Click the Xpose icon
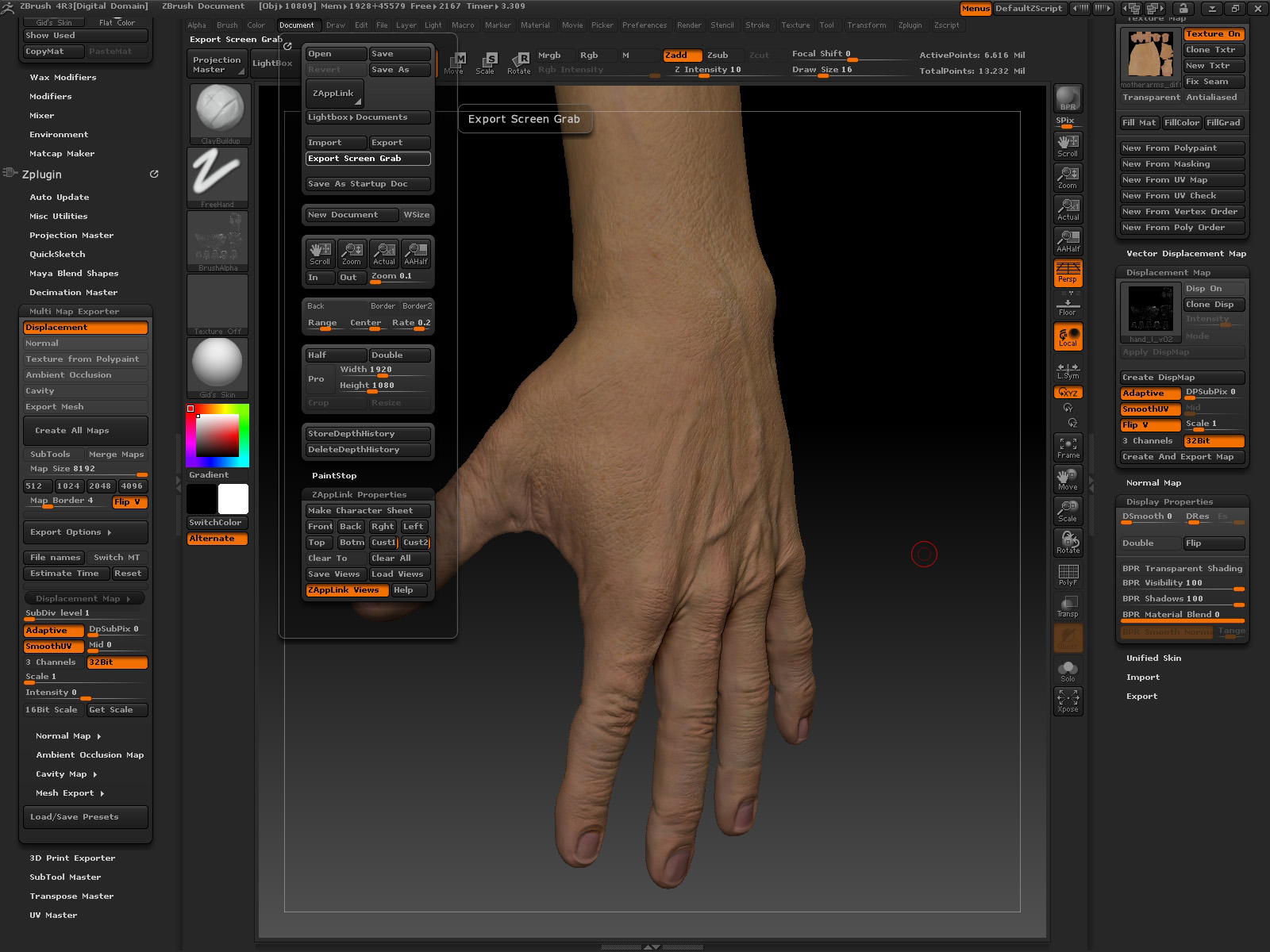 click(x=1068, y=701)
